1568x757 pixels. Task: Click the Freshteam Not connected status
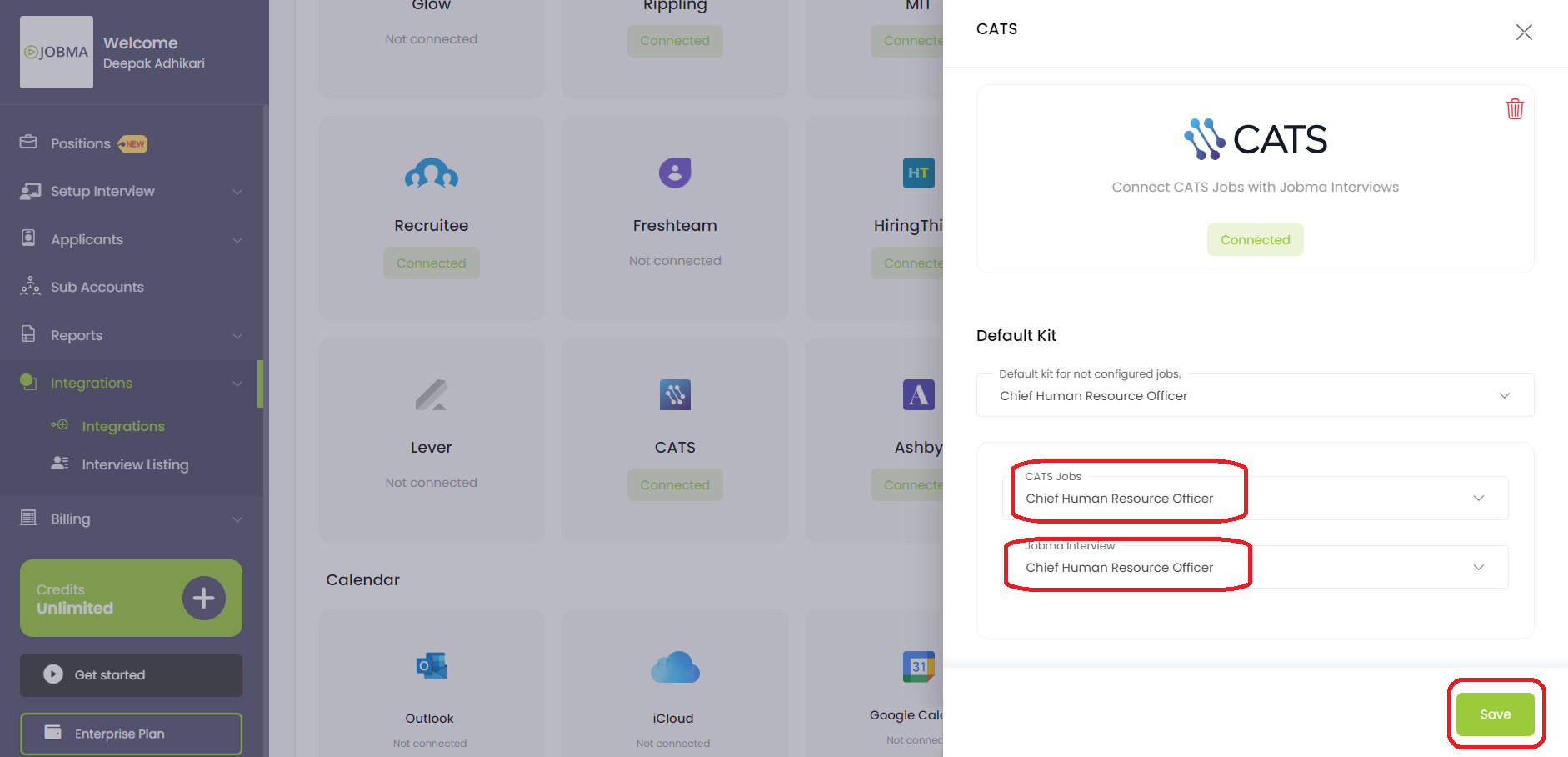tap(675, 261)
